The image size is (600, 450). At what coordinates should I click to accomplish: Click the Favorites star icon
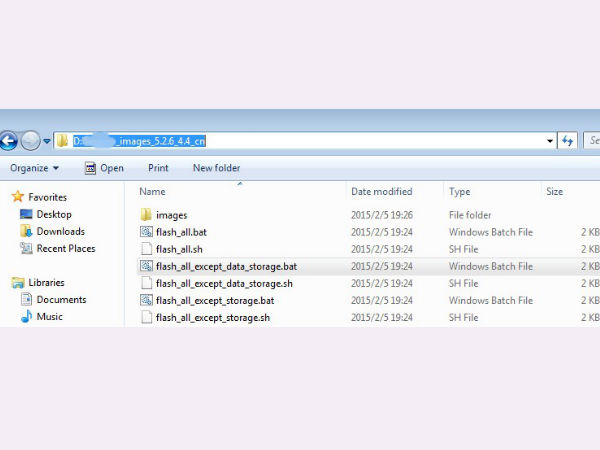pos(17,197)
